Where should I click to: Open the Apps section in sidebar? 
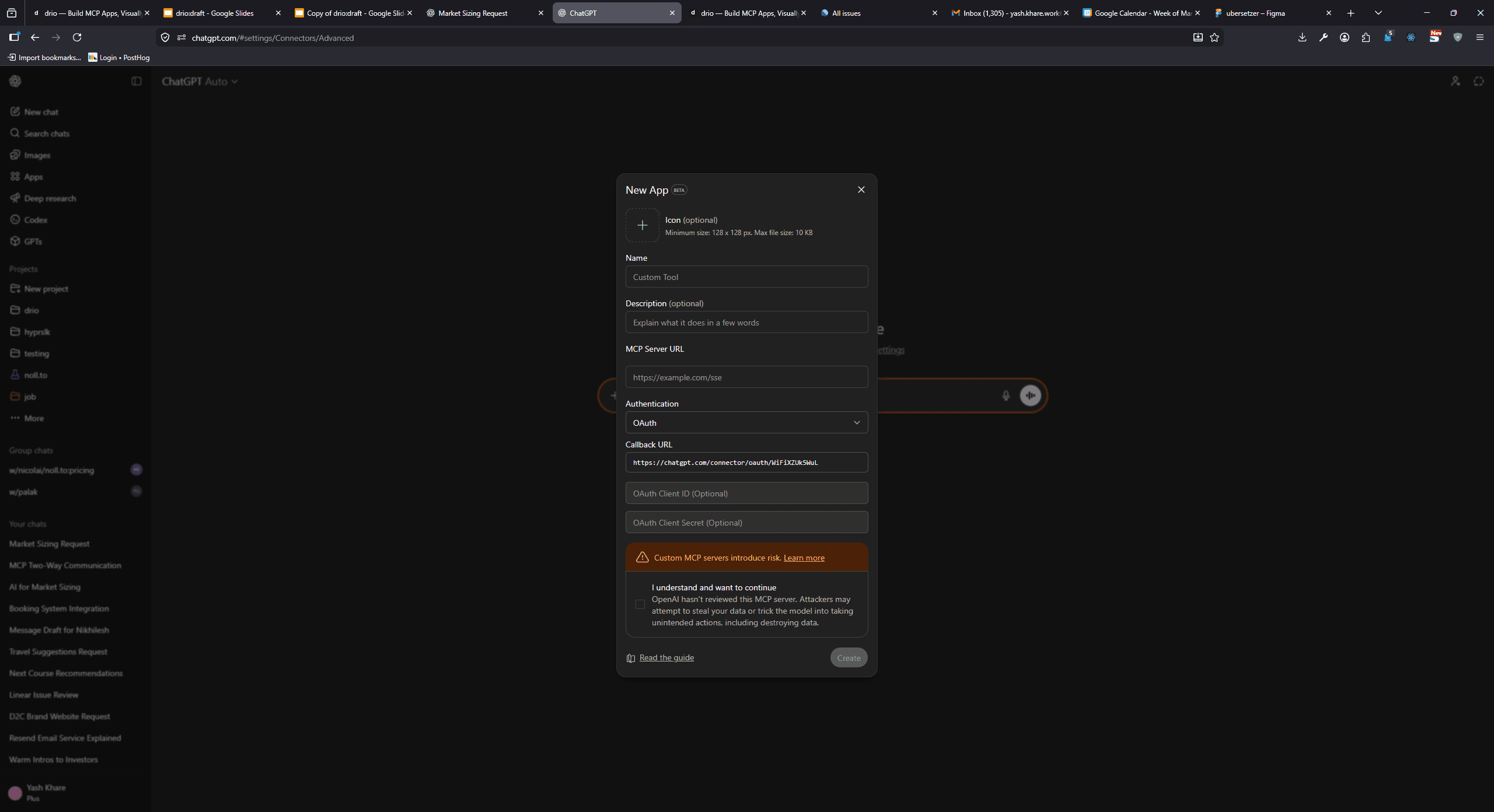(34, 176)
